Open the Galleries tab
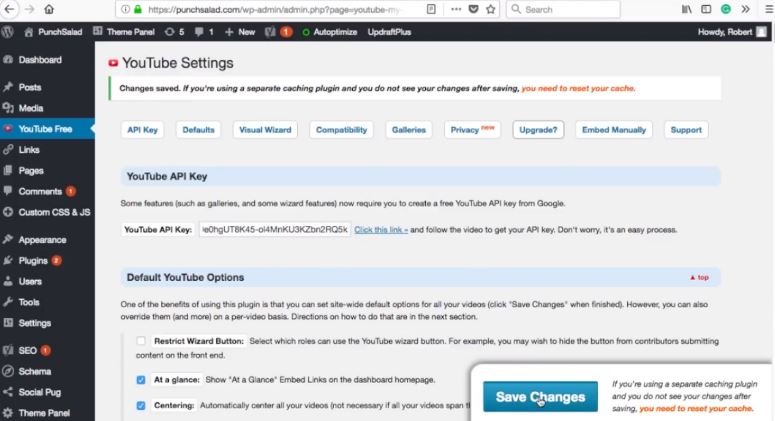The image size is (775, 421). [409, 130]
